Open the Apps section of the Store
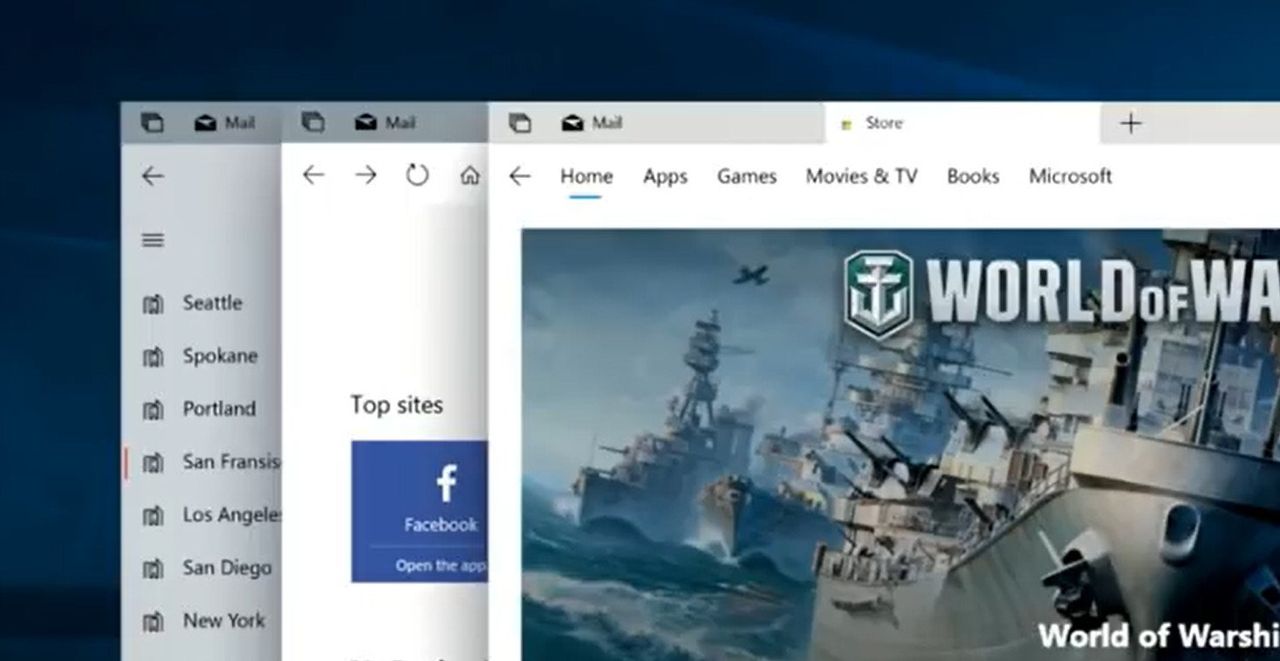 click(665, 177)
